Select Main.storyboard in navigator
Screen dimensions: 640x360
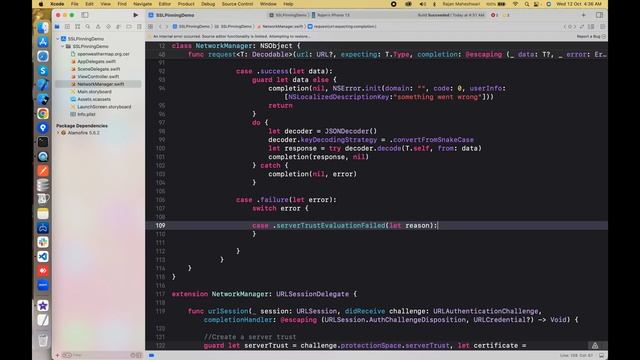(94, 91)
